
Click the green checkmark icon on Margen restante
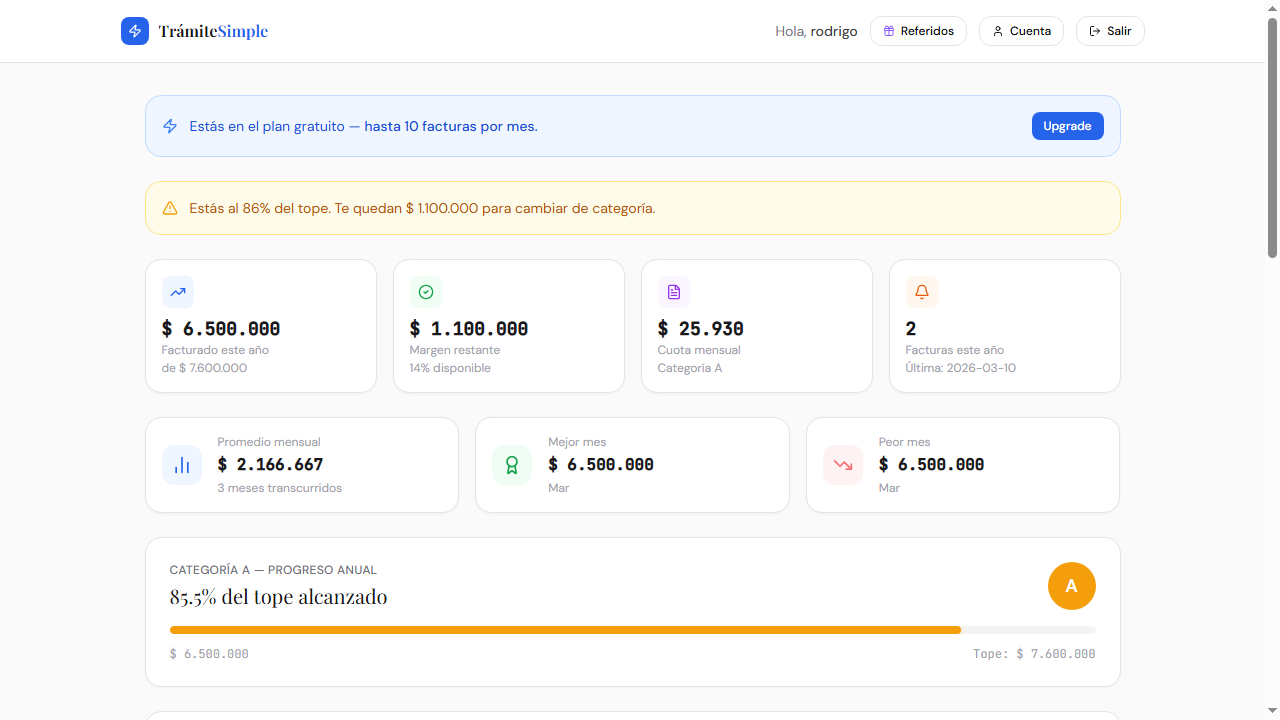tap(426, 292)
